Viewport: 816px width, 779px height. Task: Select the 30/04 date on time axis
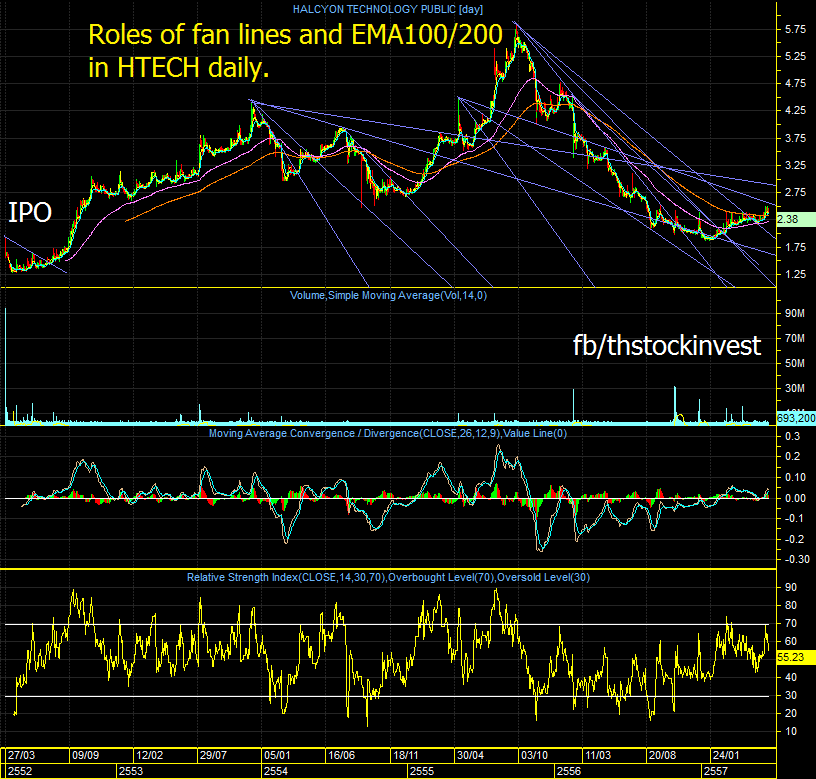click(x=470, y=755)
